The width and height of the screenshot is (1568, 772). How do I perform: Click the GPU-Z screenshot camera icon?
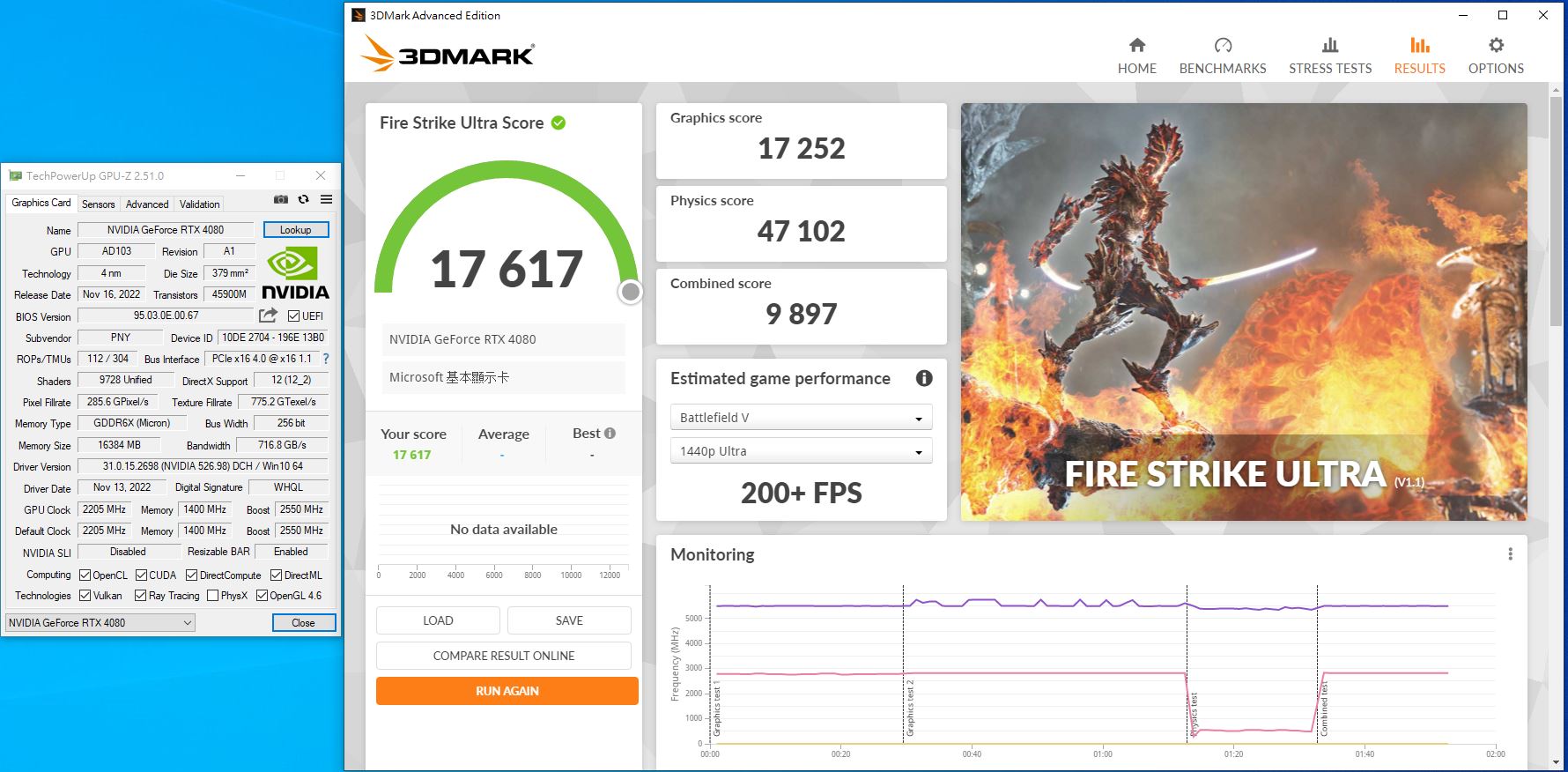(x=281, y=200)
